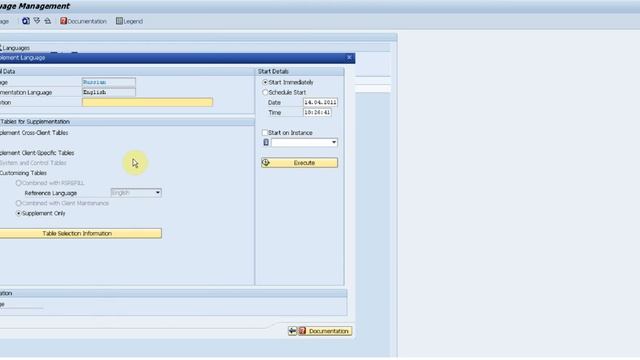Click the server icon beside instance dropdown
The width and height of the screenshot is (640, 360).
tap(266, 142)
